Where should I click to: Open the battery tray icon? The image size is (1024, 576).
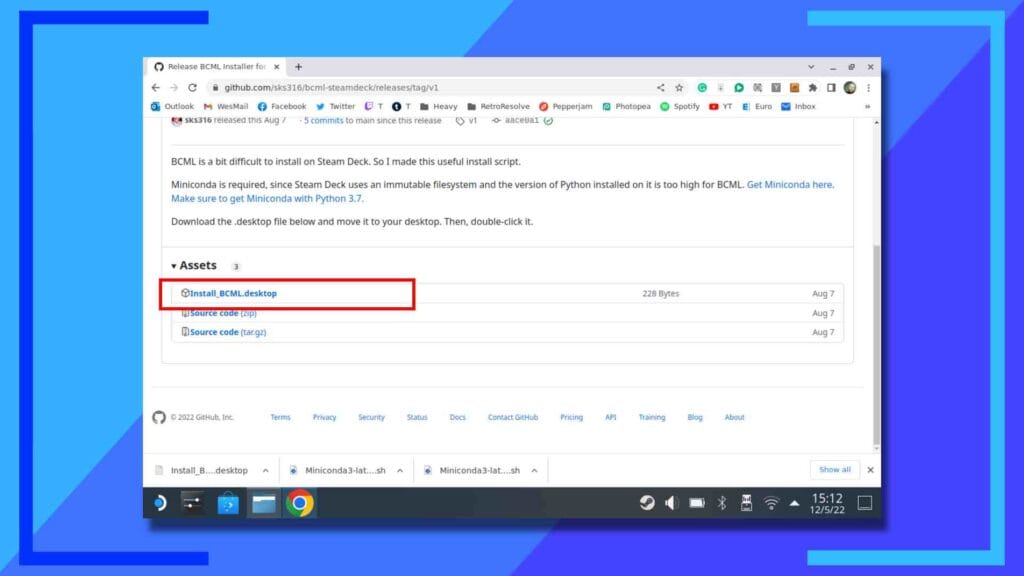[x=697, y=503]
